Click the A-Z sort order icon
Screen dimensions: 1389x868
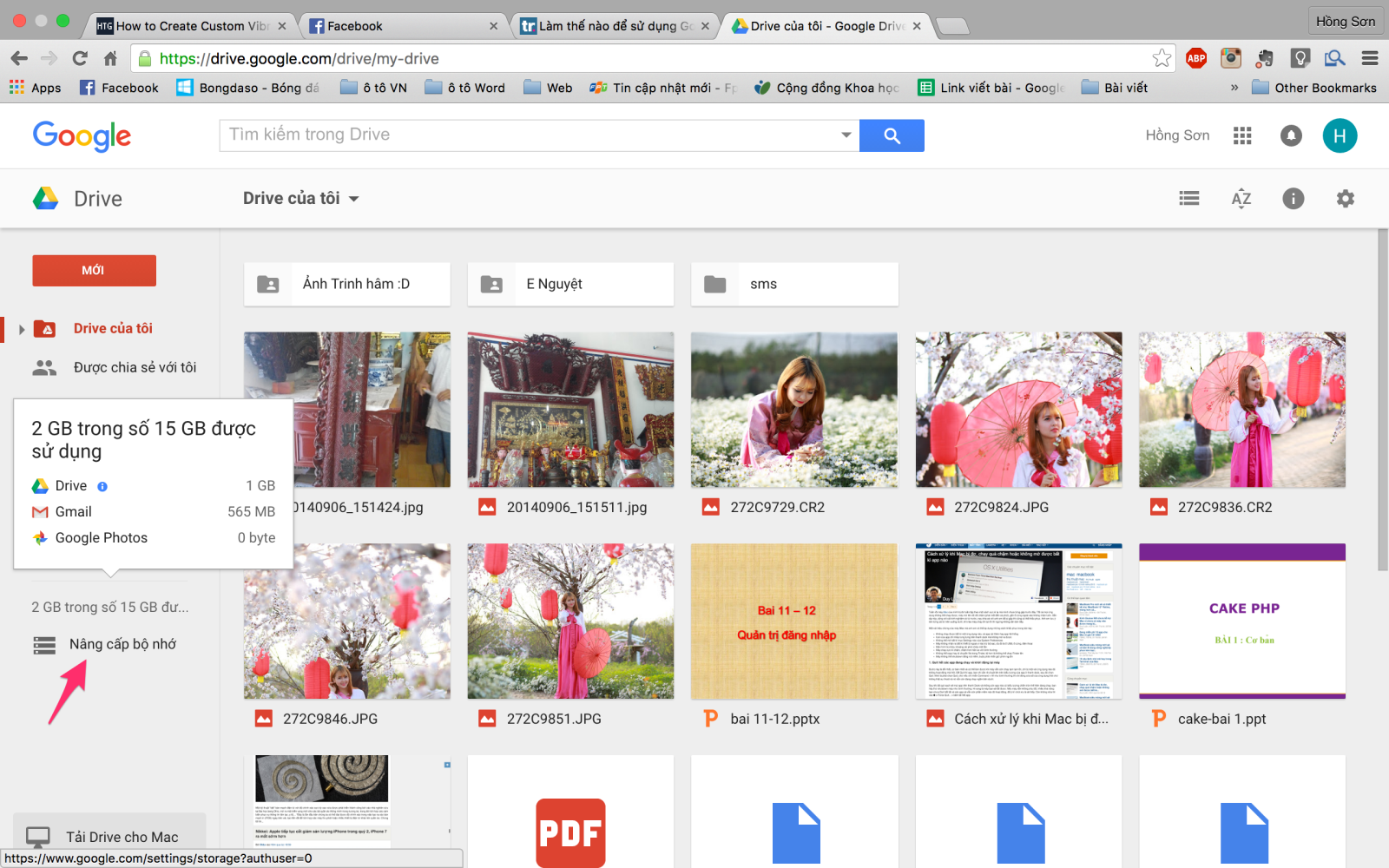pyautogui.click(x=1241, y=198)
